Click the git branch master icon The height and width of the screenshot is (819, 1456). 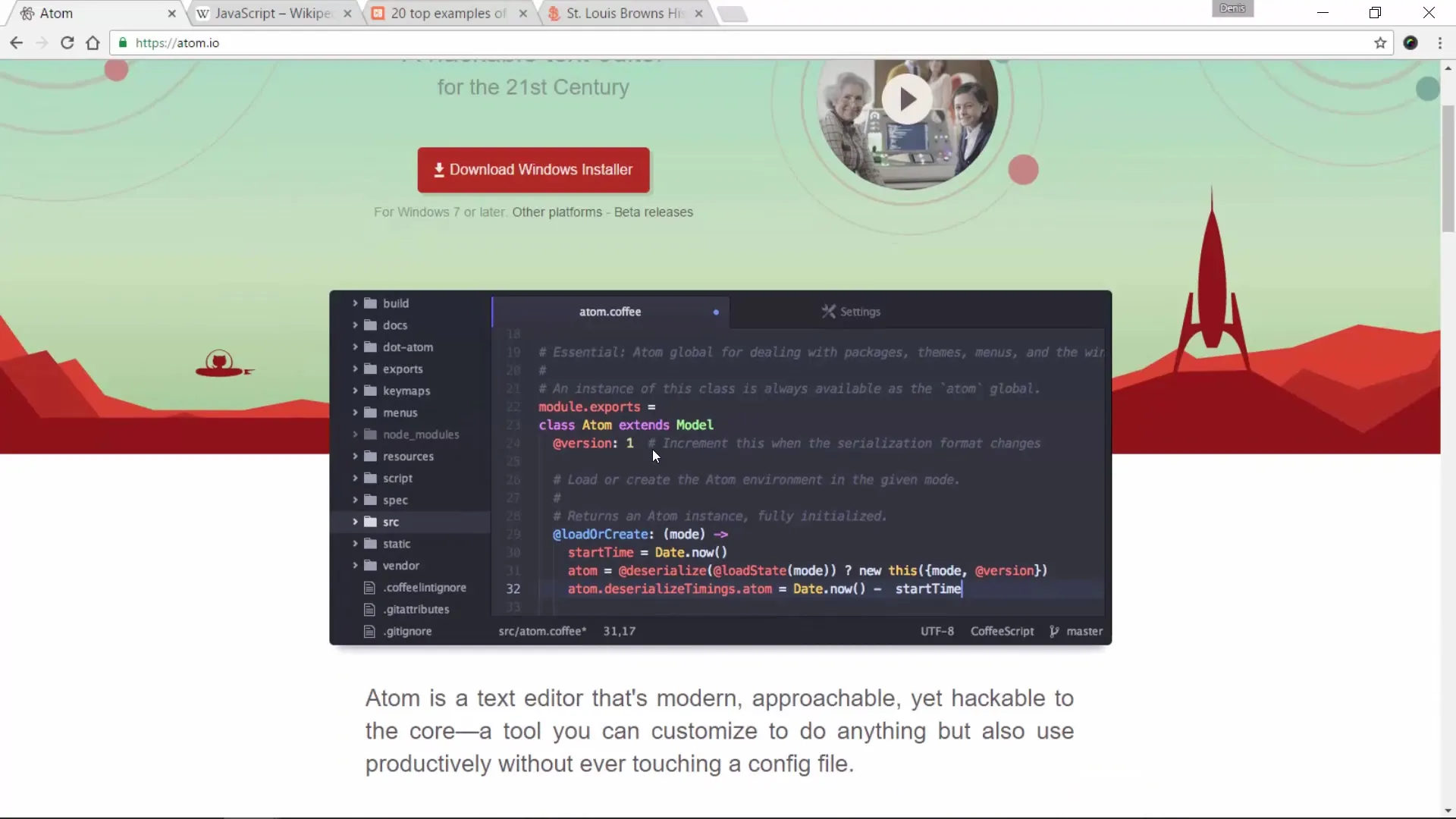click(x=1054, y=632)
